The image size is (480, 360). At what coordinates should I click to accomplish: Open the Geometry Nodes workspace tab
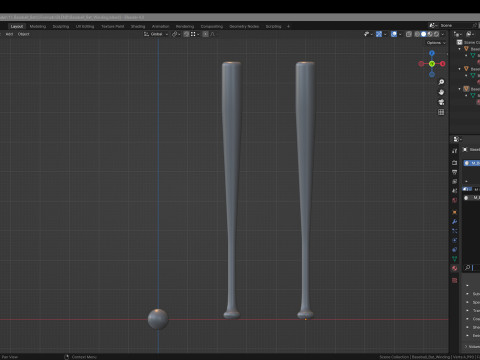[244, 26]
